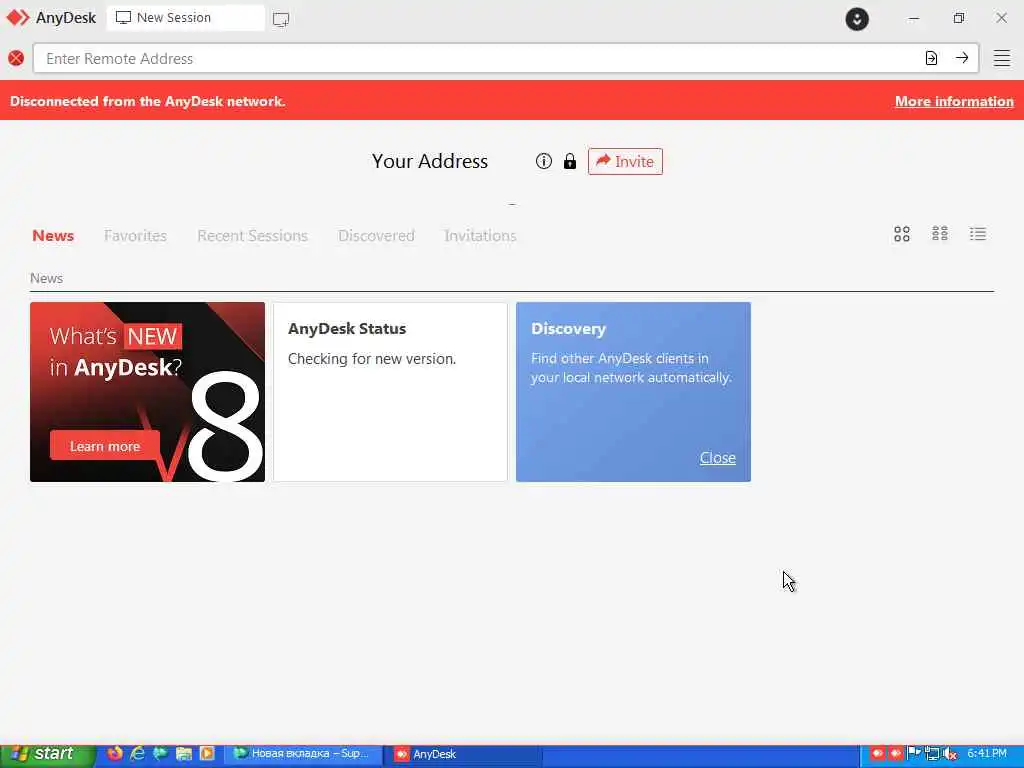
Task: Click the green browser quick launch icon
Action: tap(160, 754)
